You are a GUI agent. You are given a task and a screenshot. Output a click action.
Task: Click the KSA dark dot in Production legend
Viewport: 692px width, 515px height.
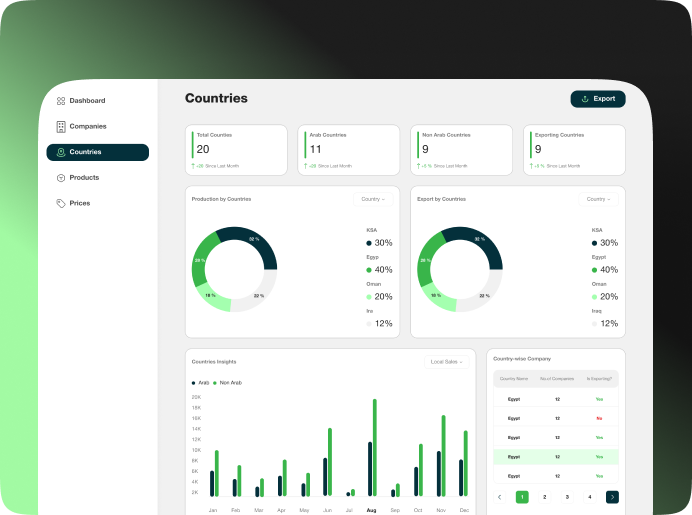click(369, 243)
